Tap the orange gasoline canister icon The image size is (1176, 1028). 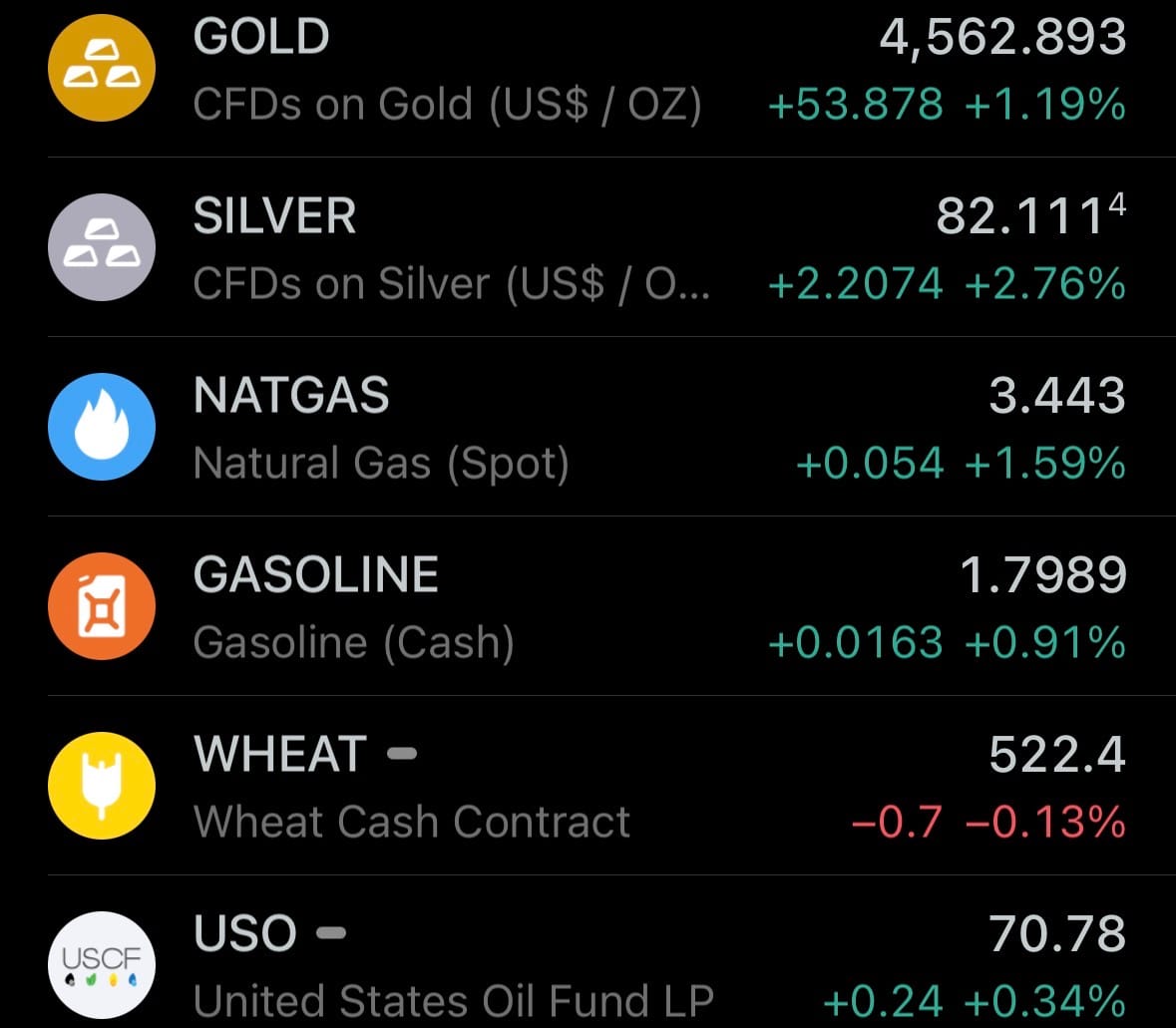pyautogui.click(x=102, y=606)
